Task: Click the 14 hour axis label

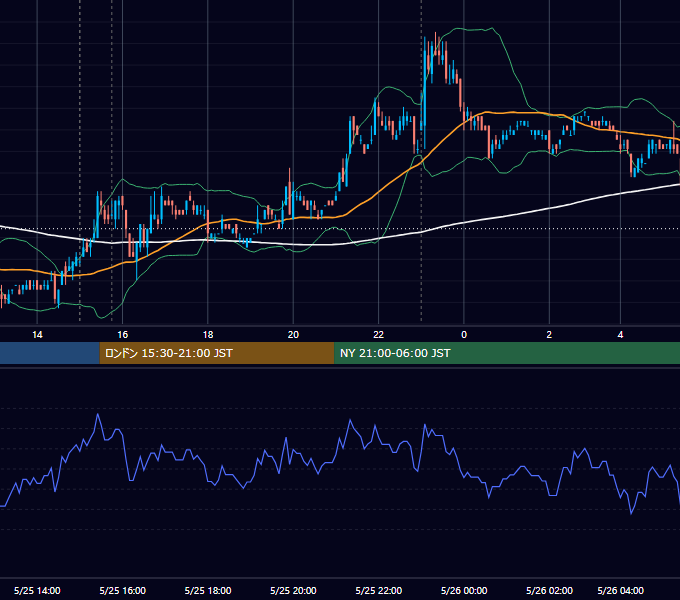Action: pyautogui.click(x=37, y=335)
